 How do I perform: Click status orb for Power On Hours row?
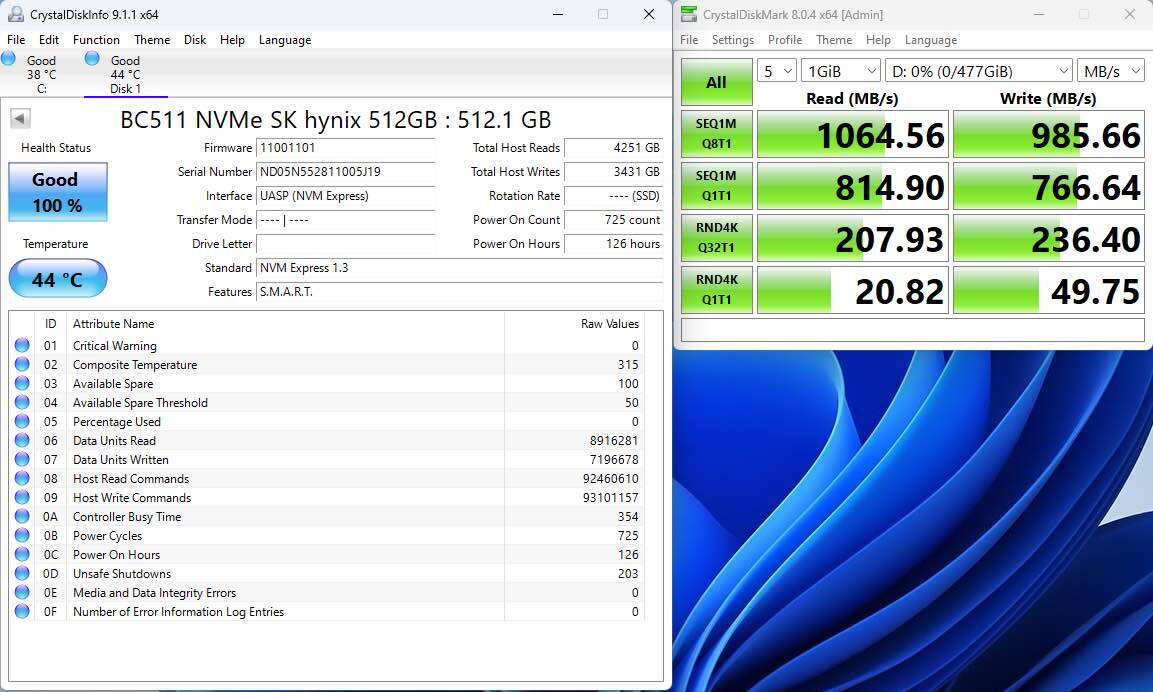(x=22, y=554)
